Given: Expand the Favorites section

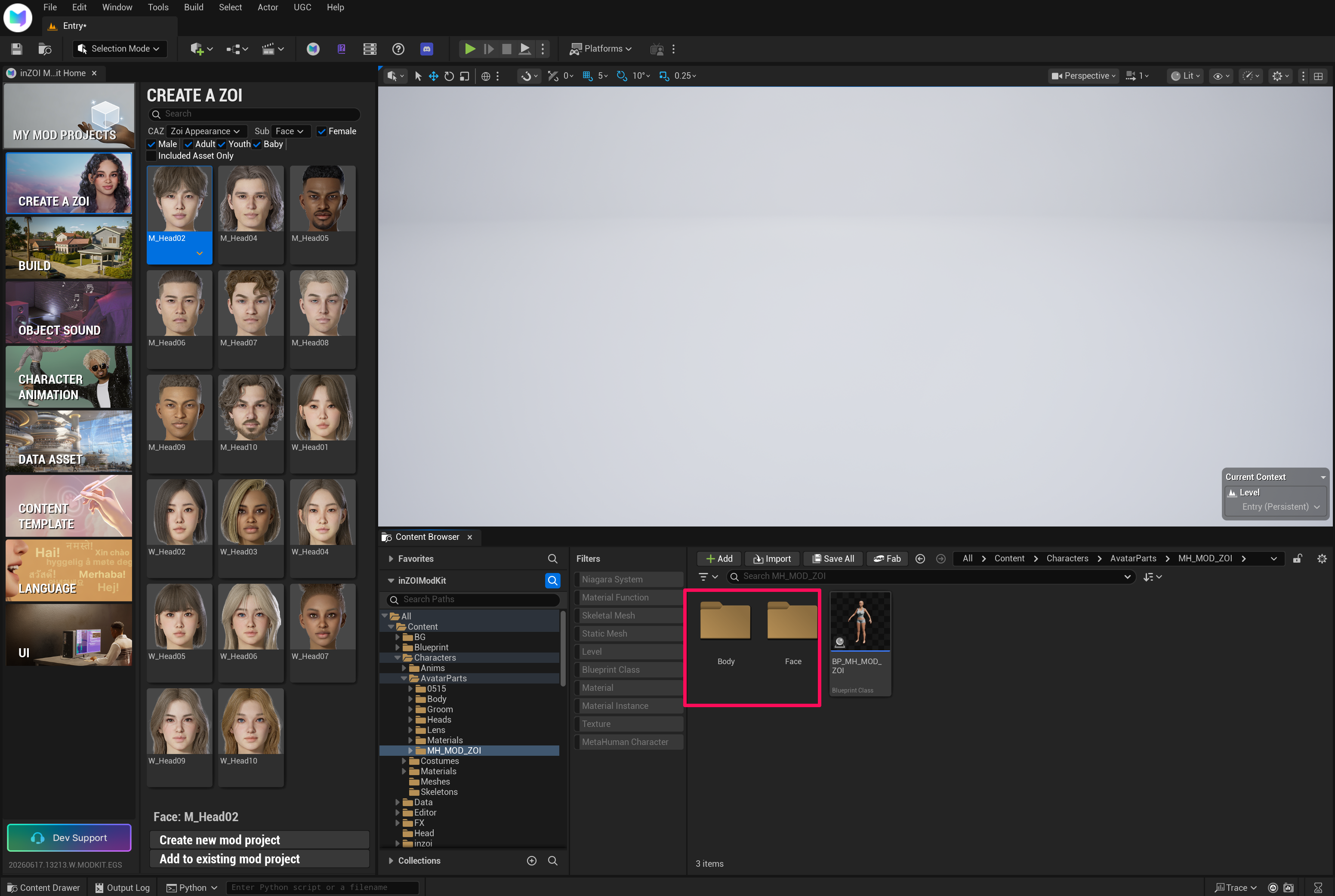Looking at the screenshot, I should point(392,559).
